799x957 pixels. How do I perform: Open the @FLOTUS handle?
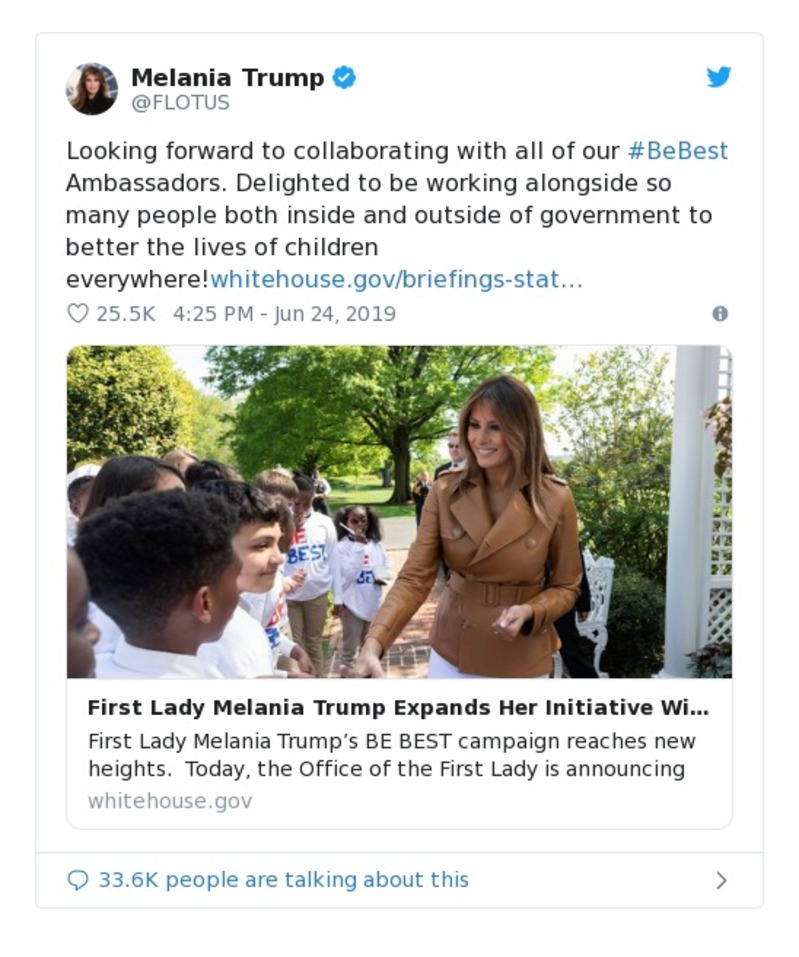coord(180,103)
